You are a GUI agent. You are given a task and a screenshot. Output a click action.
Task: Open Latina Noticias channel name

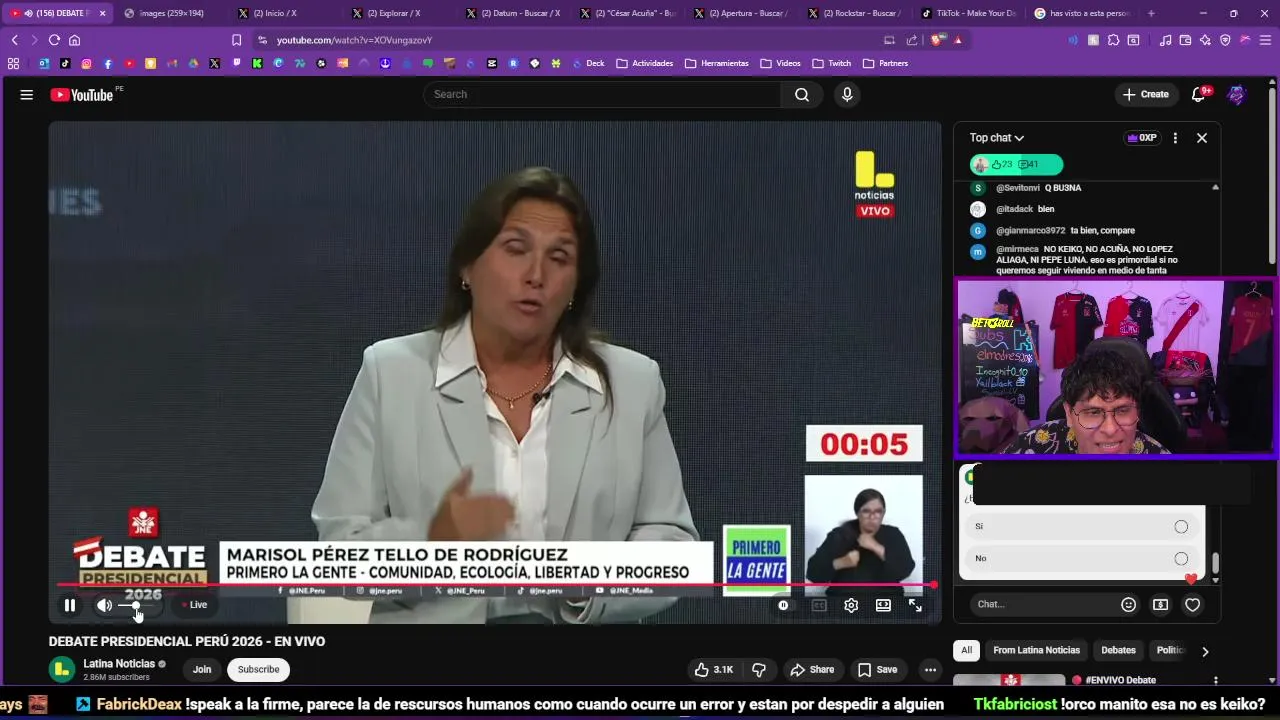tap(119, 663)
